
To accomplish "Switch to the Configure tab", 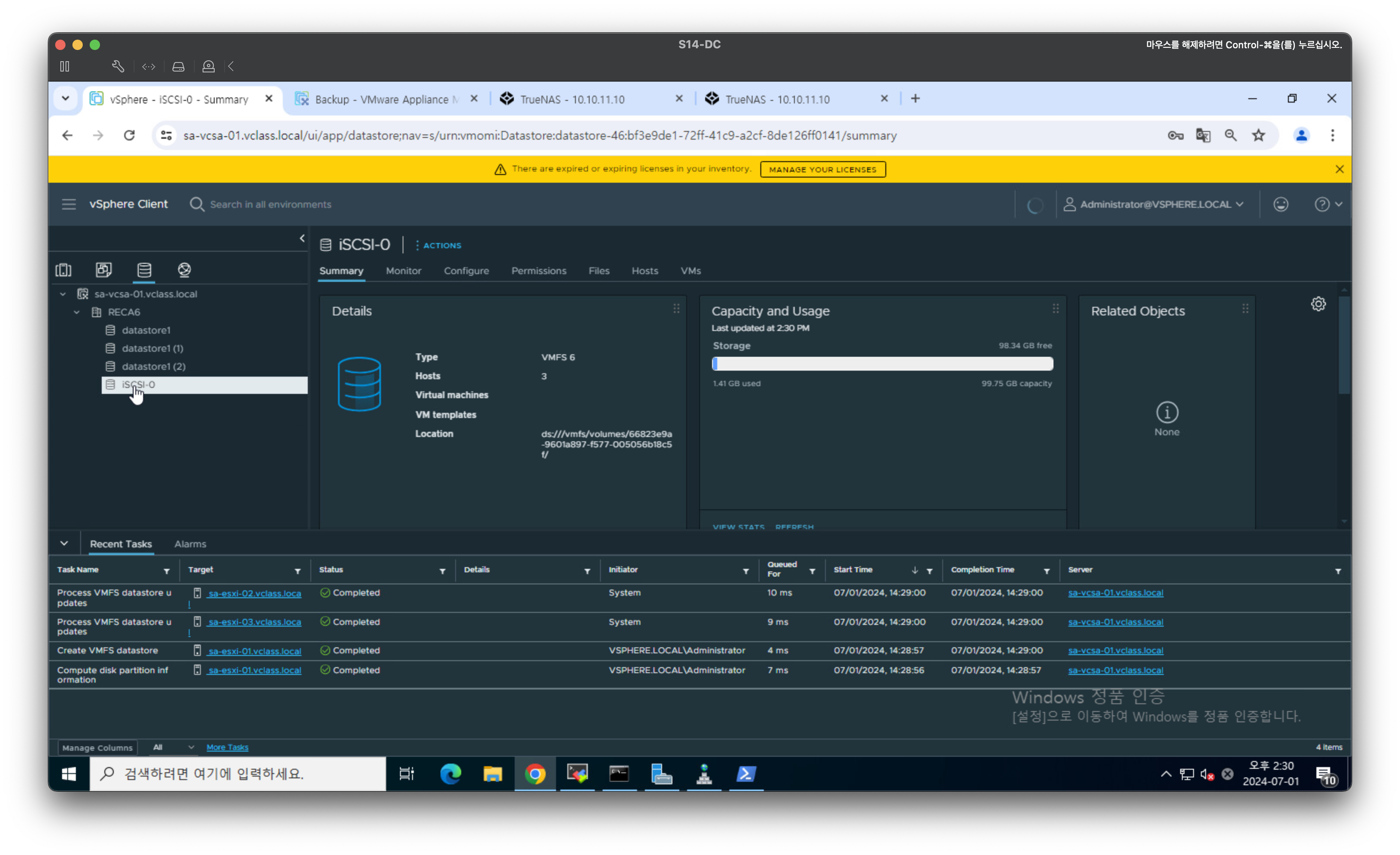I will click(x=466, y=271).
